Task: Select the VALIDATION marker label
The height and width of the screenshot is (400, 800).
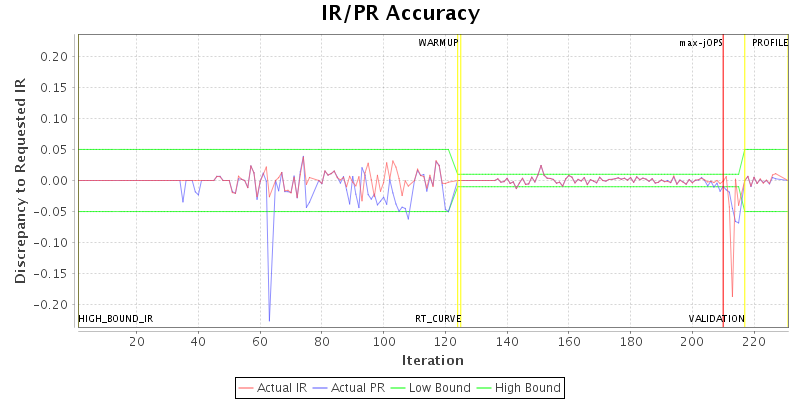Action: pos(716,319)
